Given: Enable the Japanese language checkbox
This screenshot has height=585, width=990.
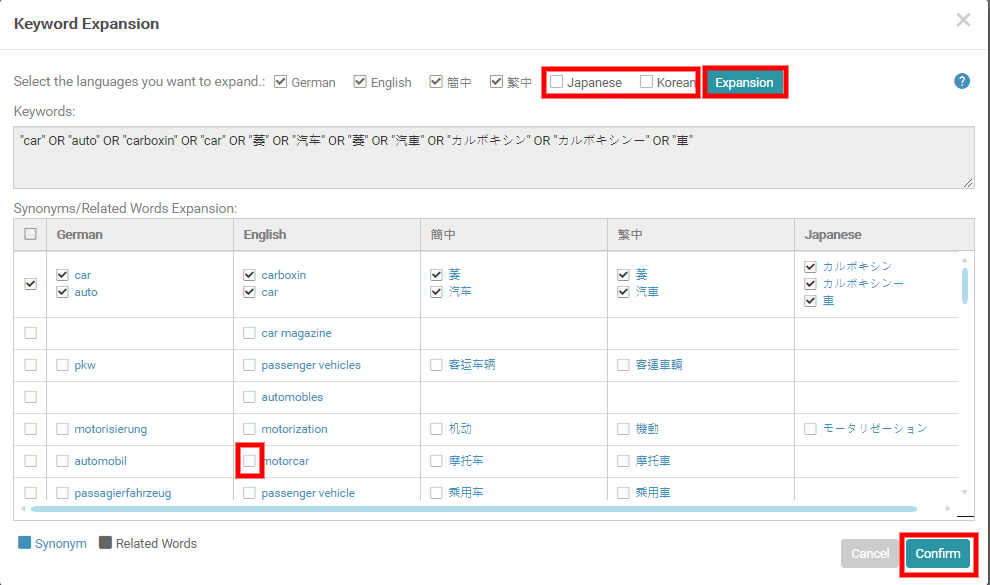Looking at the screenshot, I should [555, 81].
